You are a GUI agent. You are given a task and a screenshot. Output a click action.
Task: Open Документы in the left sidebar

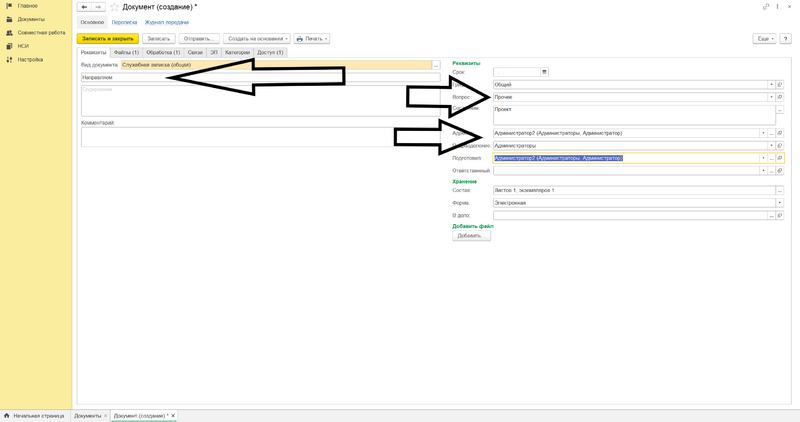(x=30, y=19)
